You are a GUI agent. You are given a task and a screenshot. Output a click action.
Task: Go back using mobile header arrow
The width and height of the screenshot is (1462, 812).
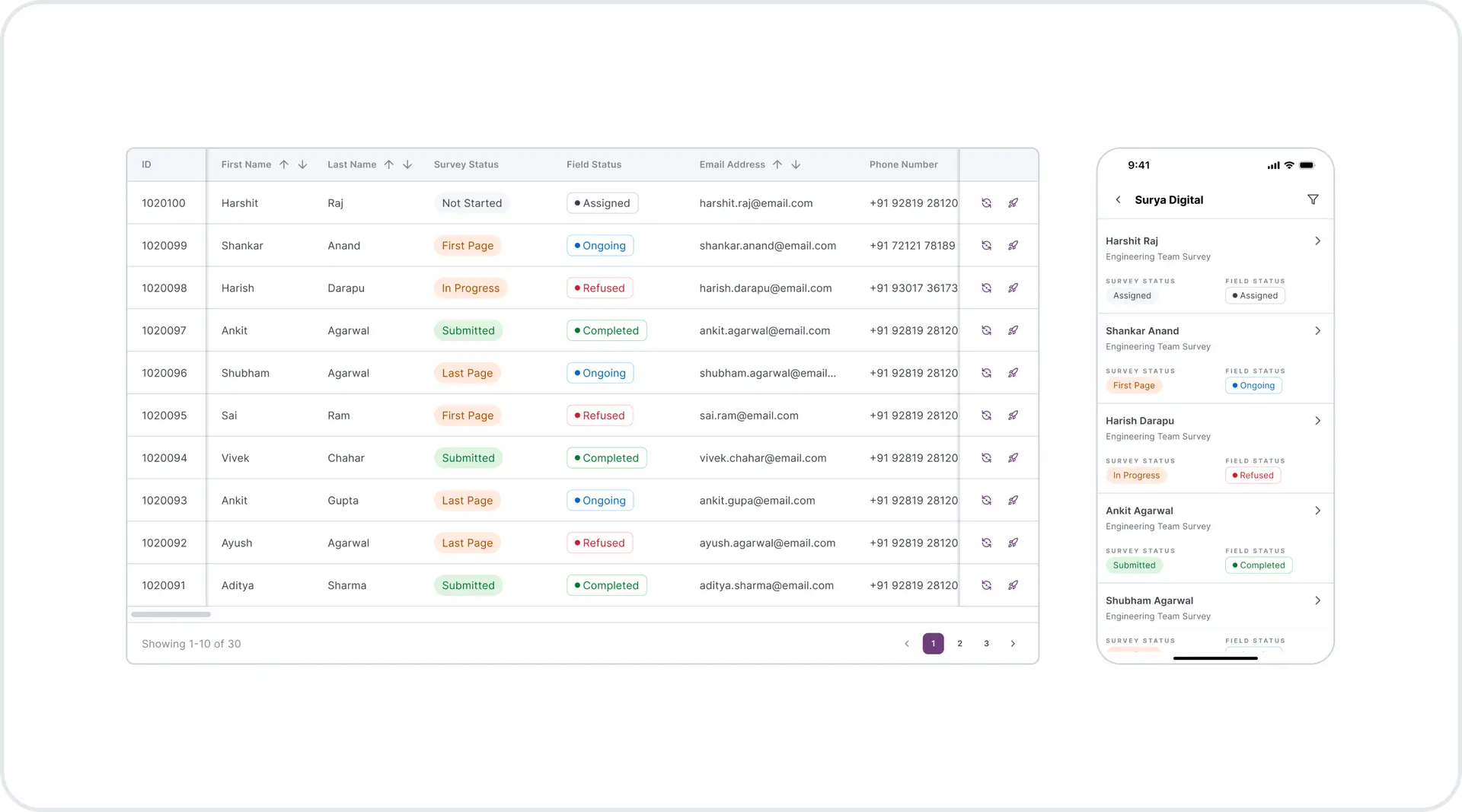tap(1118, 199)
